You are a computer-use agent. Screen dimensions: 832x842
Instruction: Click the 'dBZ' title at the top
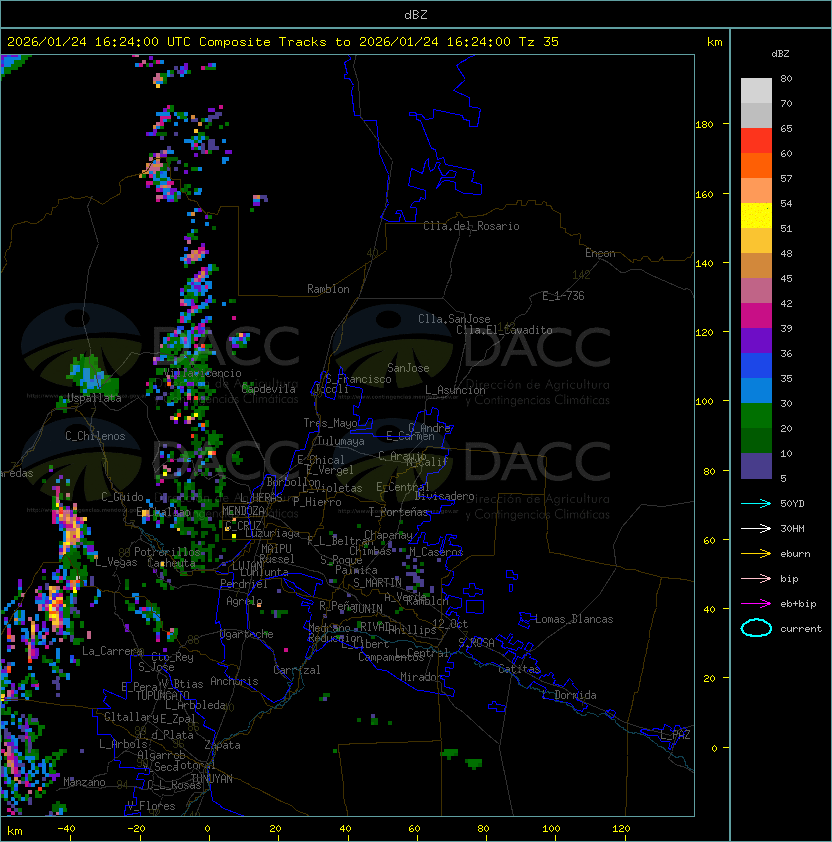click(416, 14)
